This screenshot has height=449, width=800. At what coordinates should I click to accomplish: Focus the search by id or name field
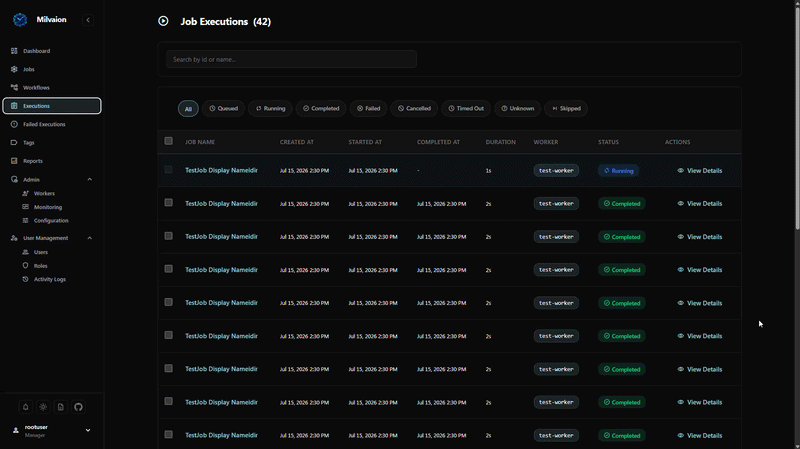coord(291,59)
